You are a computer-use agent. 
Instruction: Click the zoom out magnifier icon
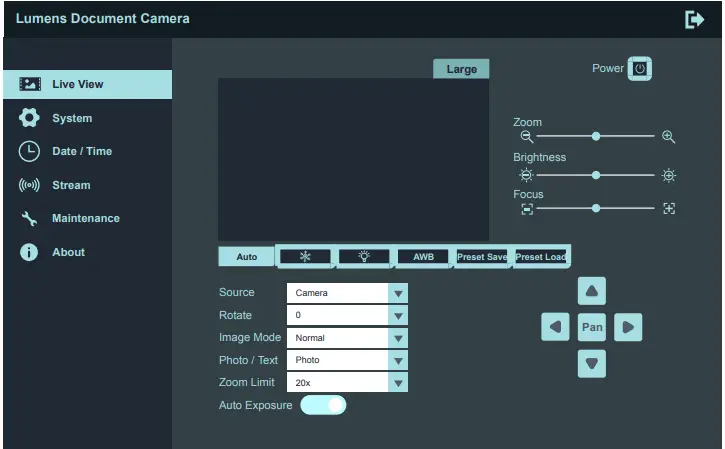click(527, 136)
